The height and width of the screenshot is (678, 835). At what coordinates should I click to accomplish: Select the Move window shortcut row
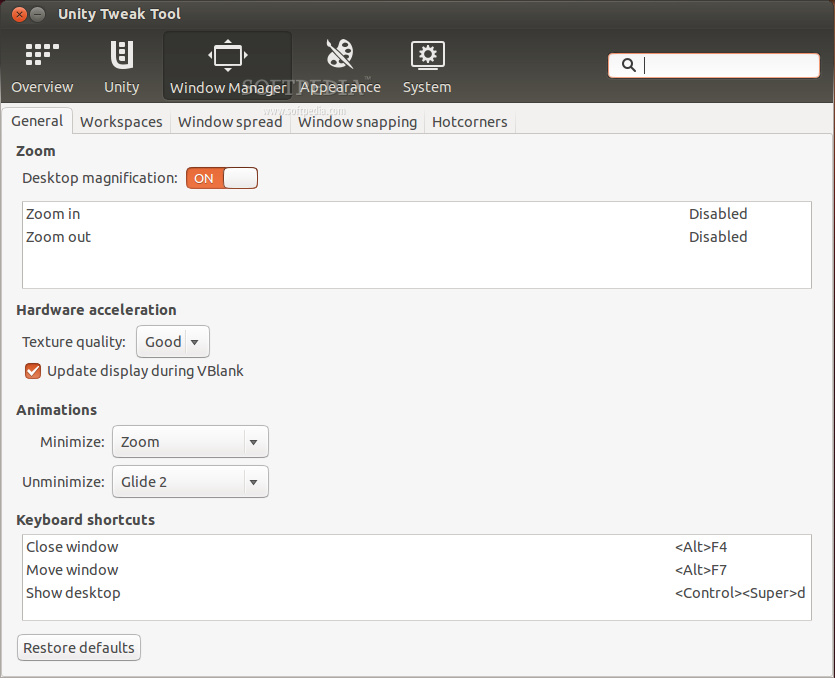pos(417,570)
